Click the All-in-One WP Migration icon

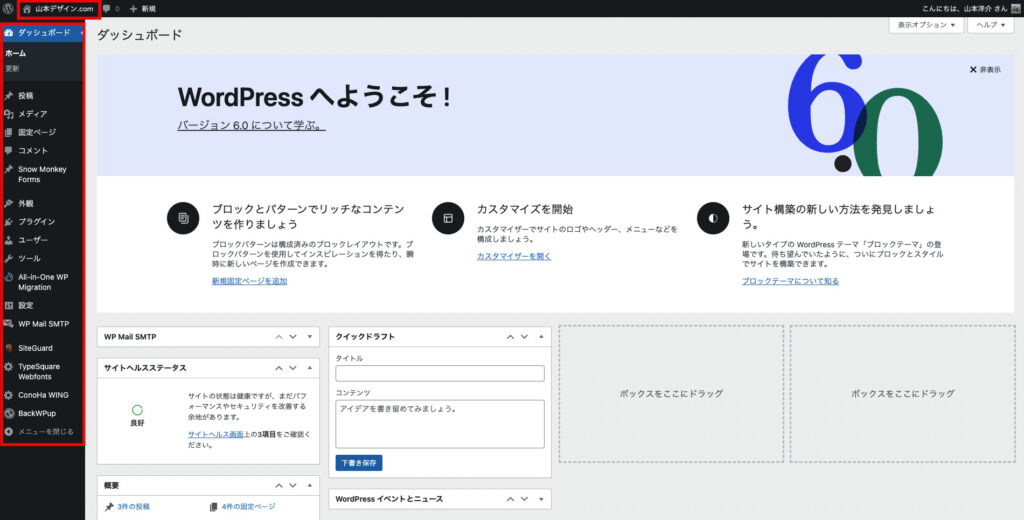pyautogui.click(x=8, y=277)
